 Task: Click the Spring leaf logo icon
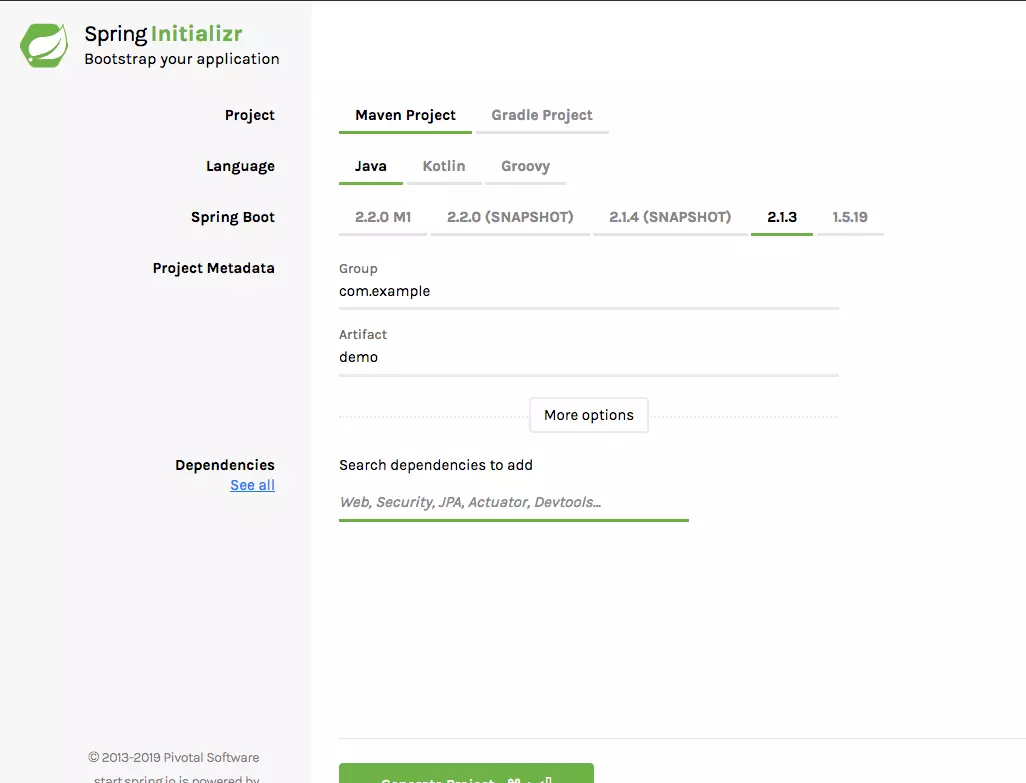(44, 45)
